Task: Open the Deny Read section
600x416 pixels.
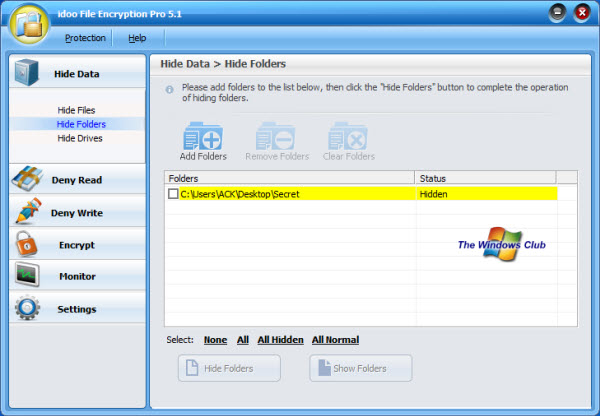Action: (x=77, y=179)
